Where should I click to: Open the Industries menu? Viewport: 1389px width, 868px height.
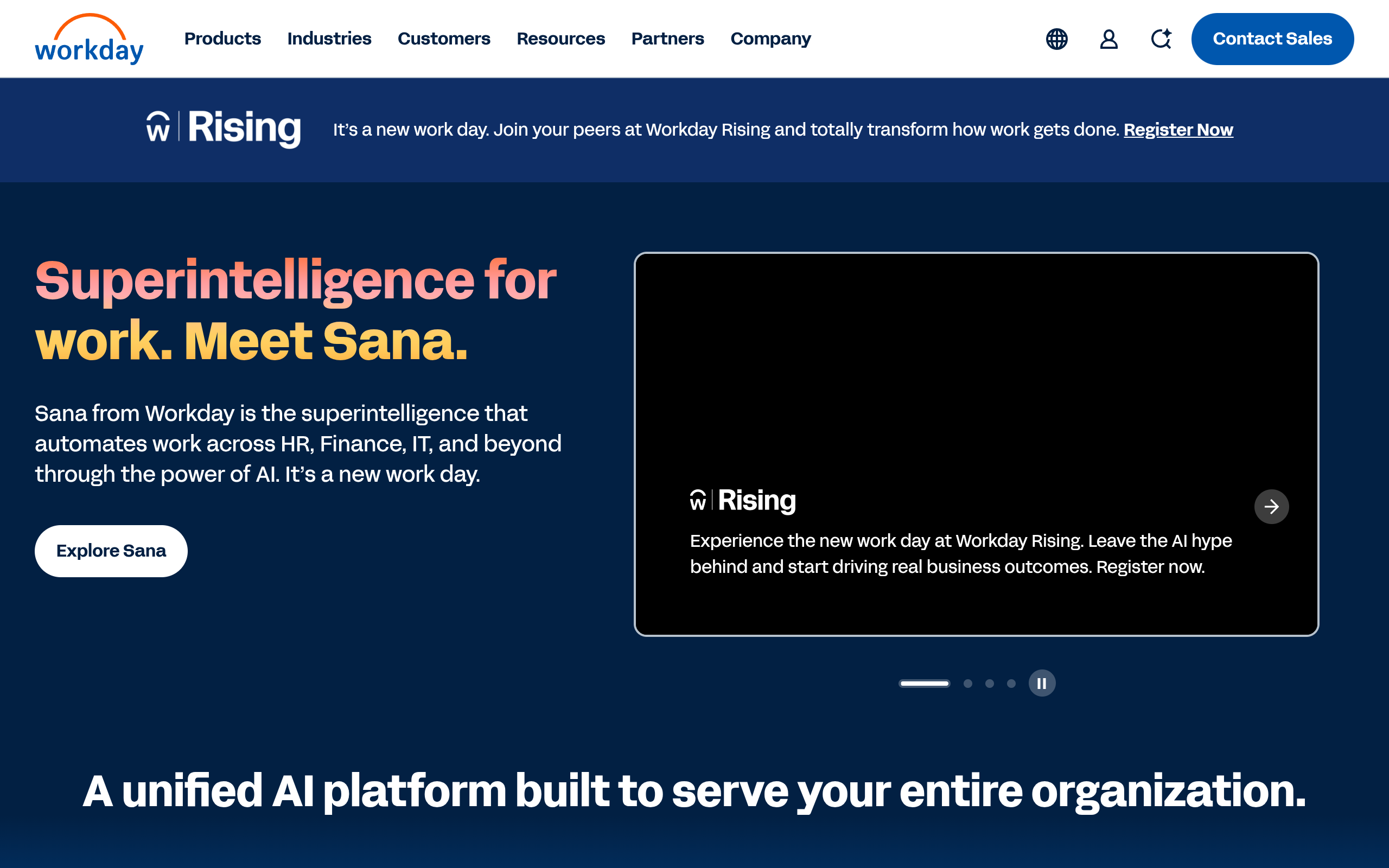(x=329, y=39)
